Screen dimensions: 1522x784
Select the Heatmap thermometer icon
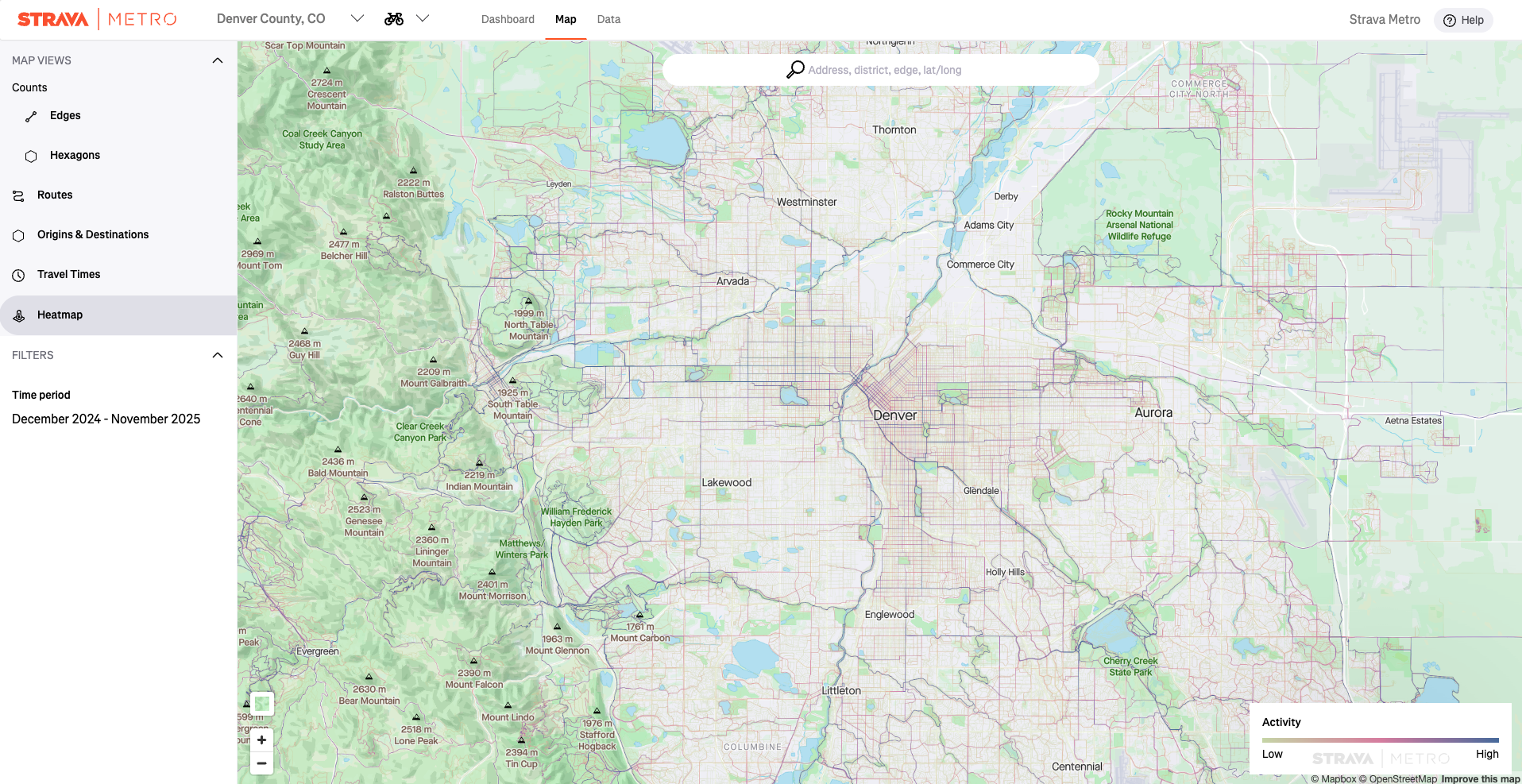click(x=17, y=315)
